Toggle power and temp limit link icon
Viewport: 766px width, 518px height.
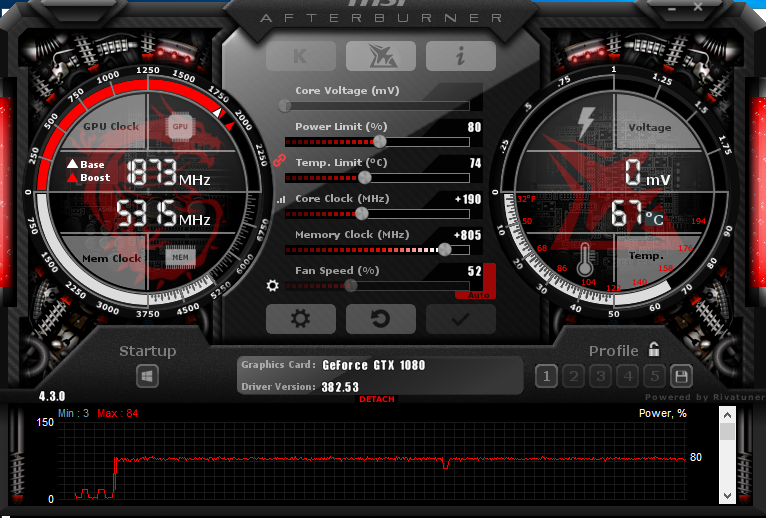point(279,160)
